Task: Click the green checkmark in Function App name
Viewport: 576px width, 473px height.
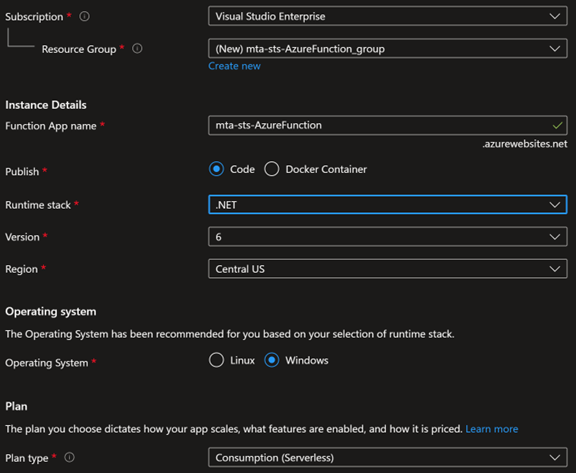Action: (x=557, y=125)
